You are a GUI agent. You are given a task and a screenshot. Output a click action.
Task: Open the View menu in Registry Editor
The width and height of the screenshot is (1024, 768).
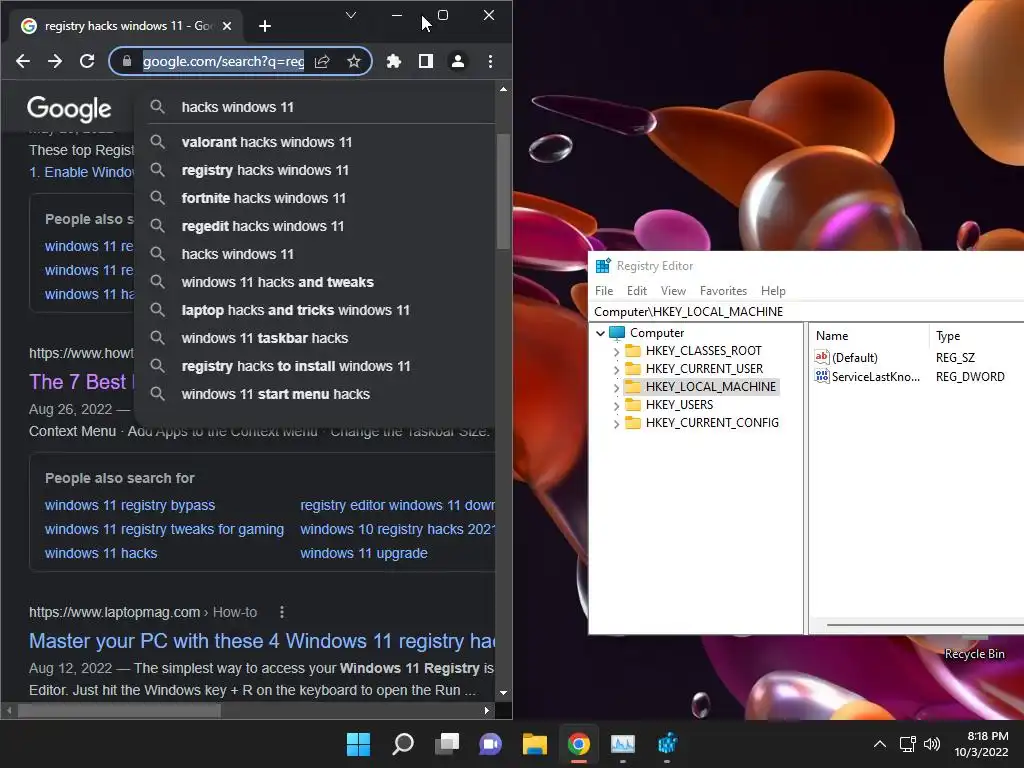click(x=673, y=291)
